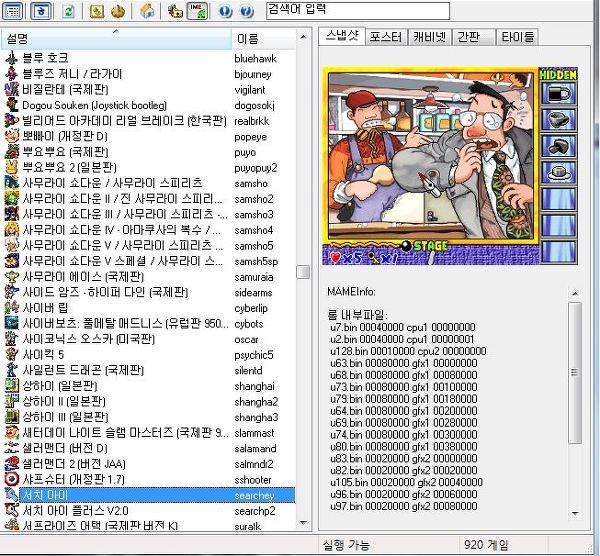The width and height of the screenshot is (600, 556).
Task: Select the 상하이 II (일본판) row
Action: coord(149,402)
